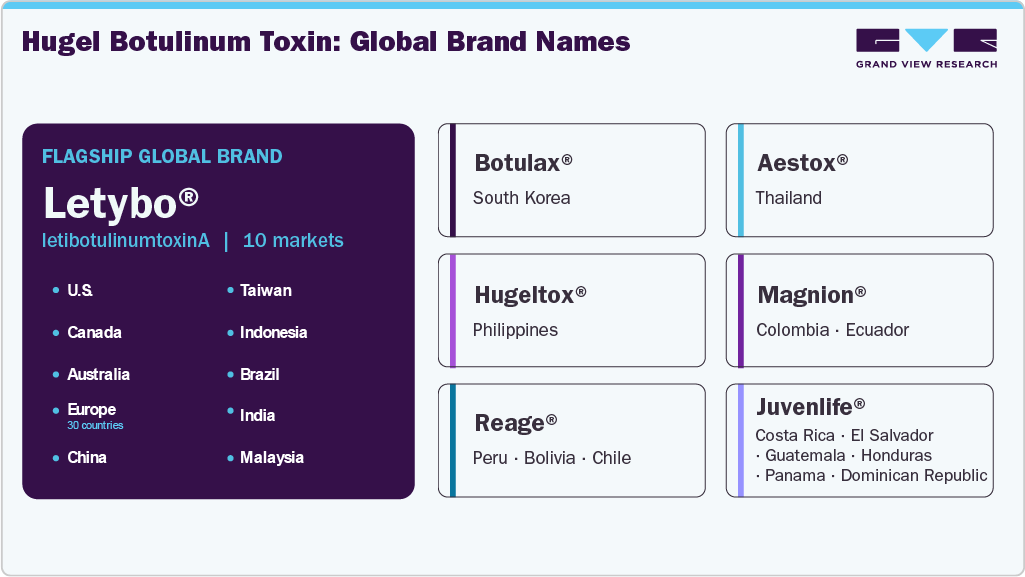The width and height of the screenshot is (1025, 577).
Task: Select 'Colombia · Ecuador' under Magnion
Action: point(832,330)
